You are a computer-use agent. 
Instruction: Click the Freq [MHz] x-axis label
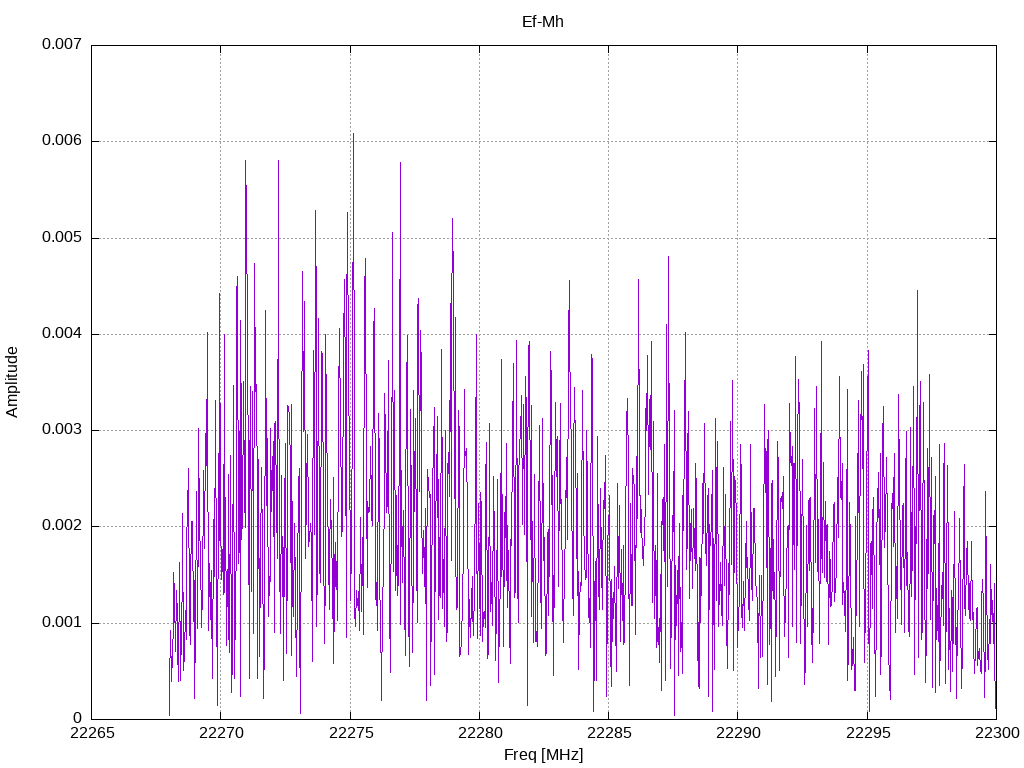tap(543, 755)
